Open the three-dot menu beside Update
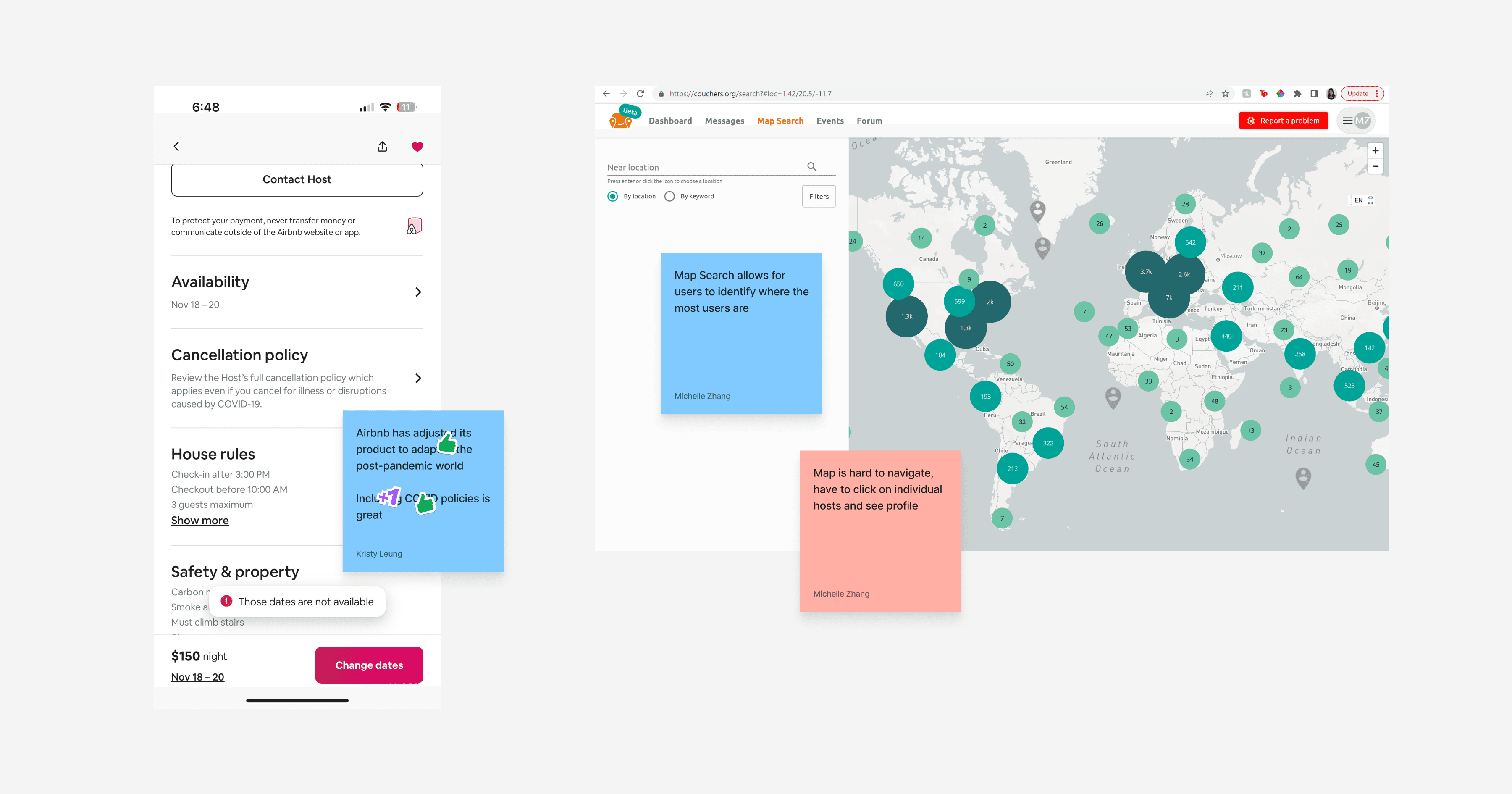 tap(1376, 93)
